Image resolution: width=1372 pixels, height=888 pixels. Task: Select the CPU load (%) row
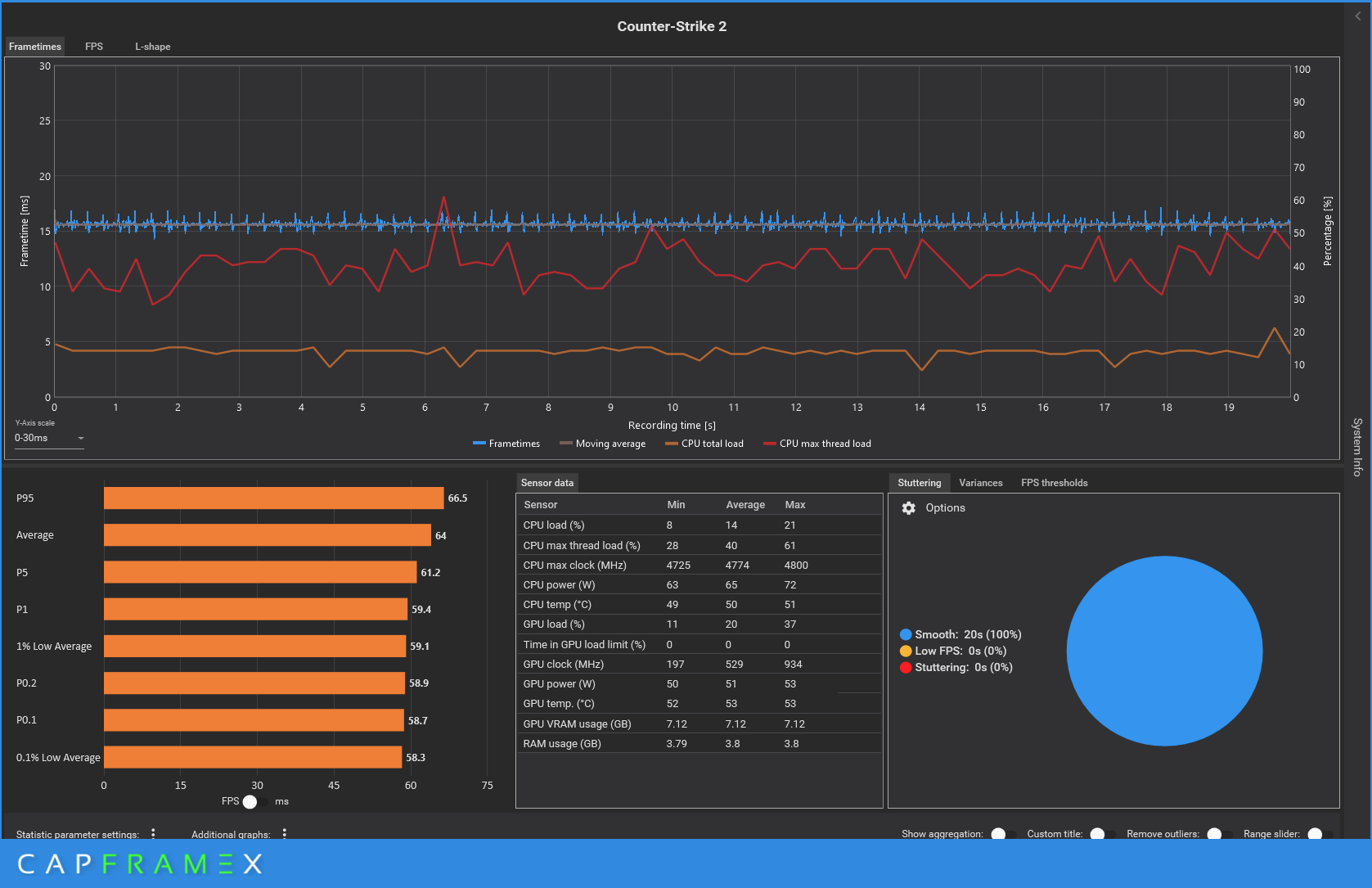pos(699,525)
